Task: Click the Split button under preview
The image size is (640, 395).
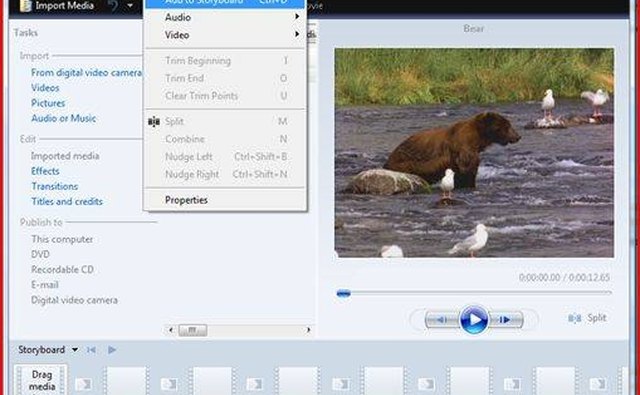Action: (588, 318)
